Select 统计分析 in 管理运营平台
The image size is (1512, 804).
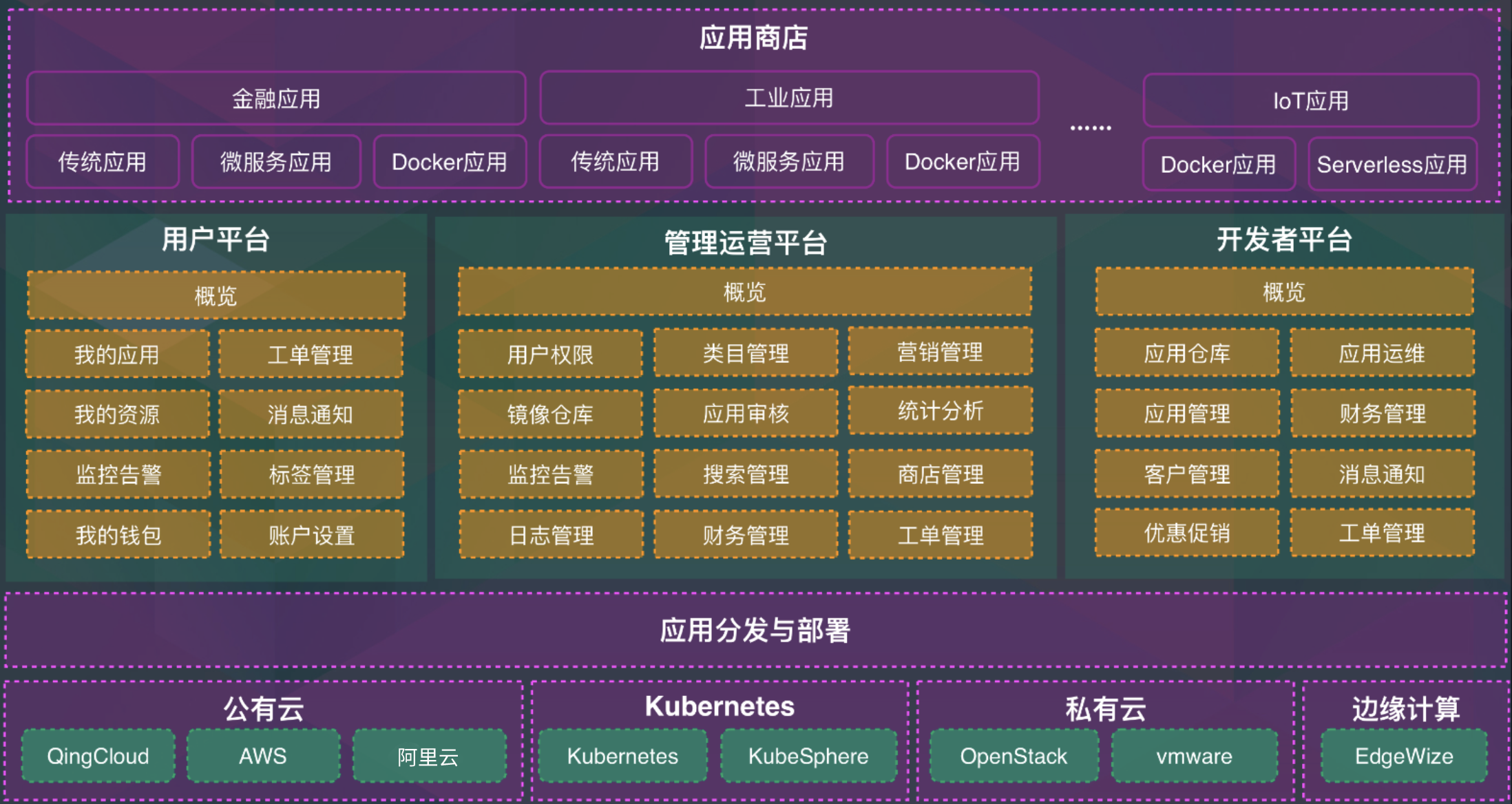[941, 411]
